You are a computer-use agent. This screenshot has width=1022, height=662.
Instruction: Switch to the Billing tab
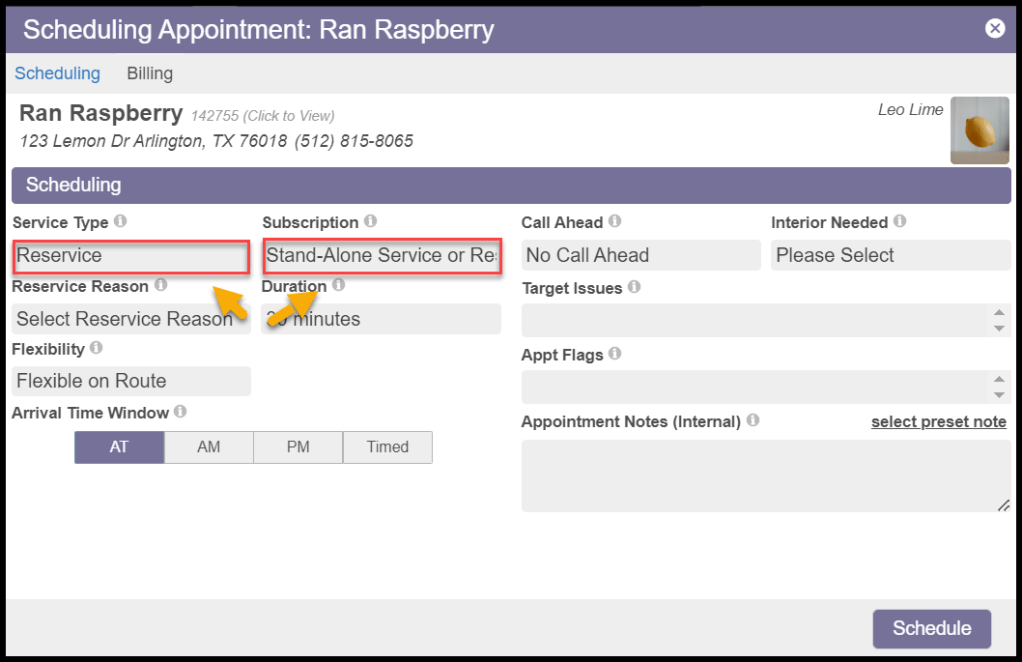pyautogui.click(x=149, y=73)
